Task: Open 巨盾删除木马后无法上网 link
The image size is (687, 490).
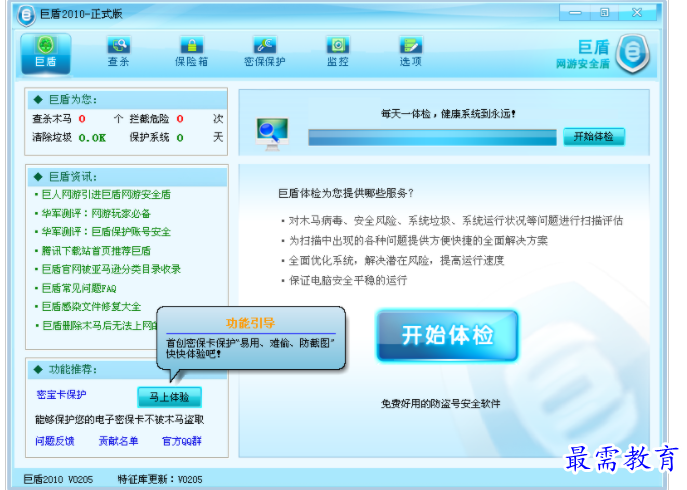Action: 99,326
